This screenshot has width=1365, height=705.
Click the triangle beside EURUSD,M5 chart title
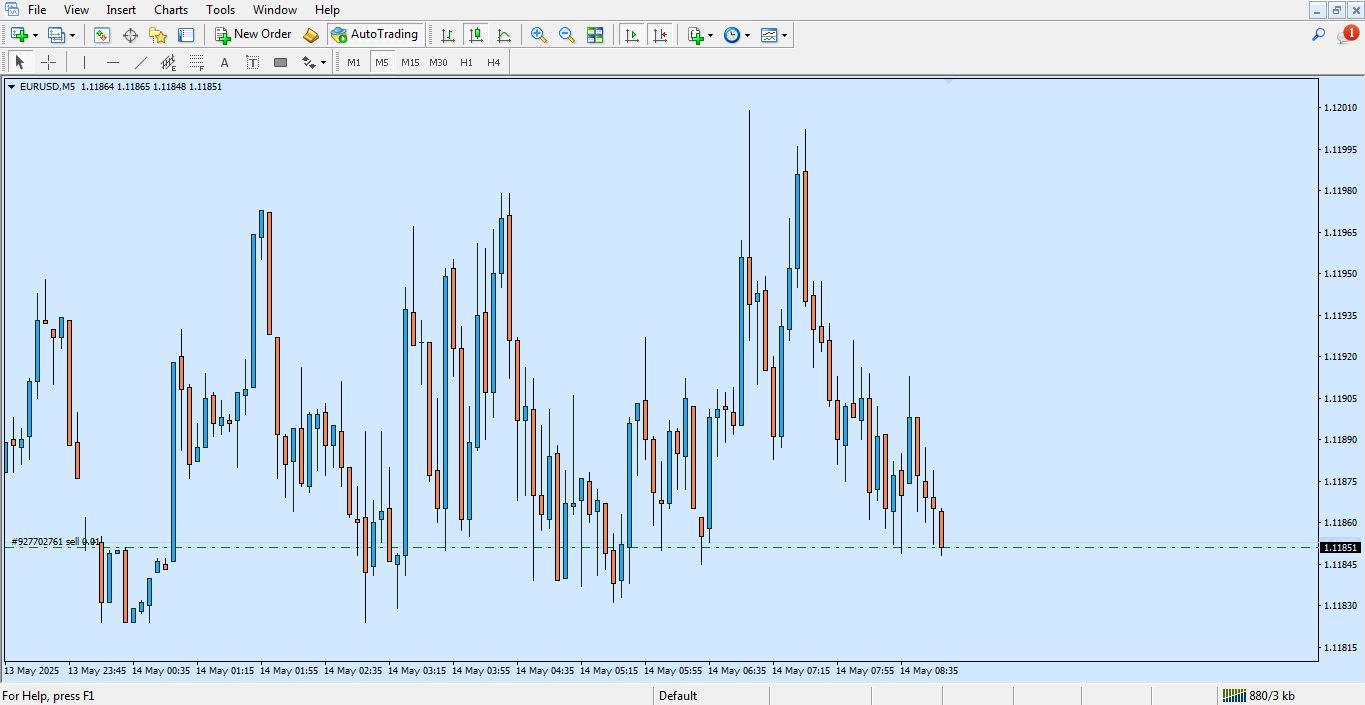click(x=11, y=87)
